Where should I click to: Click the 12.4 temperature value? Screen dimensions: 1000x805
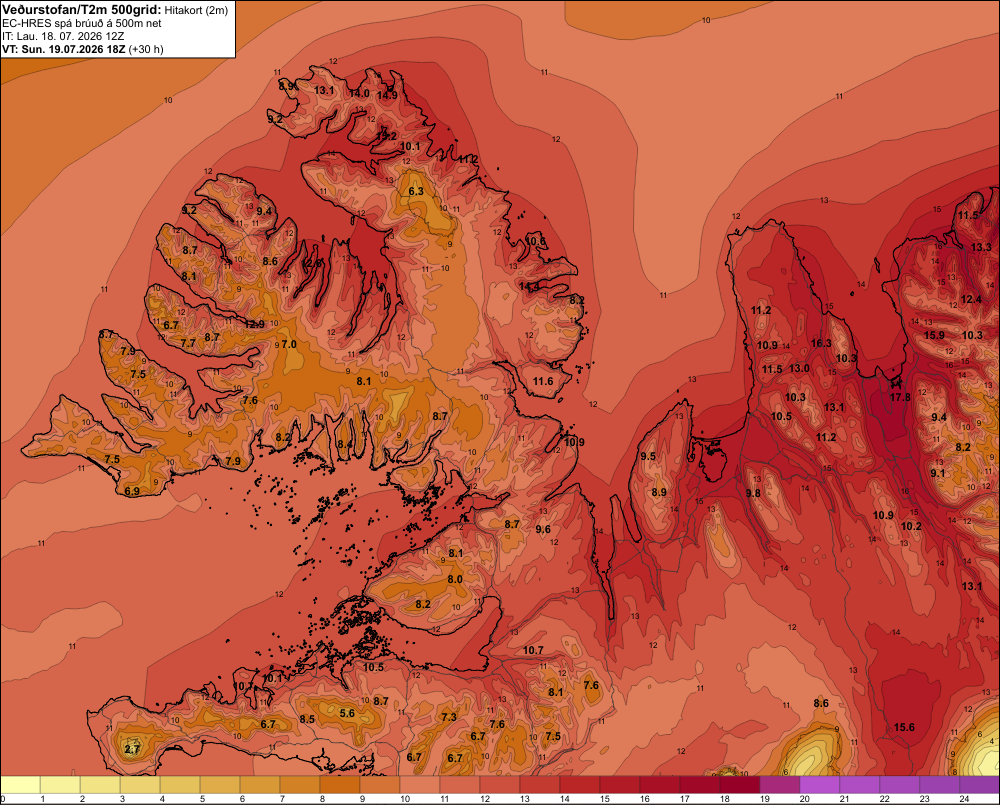click(x=971, y=299)
